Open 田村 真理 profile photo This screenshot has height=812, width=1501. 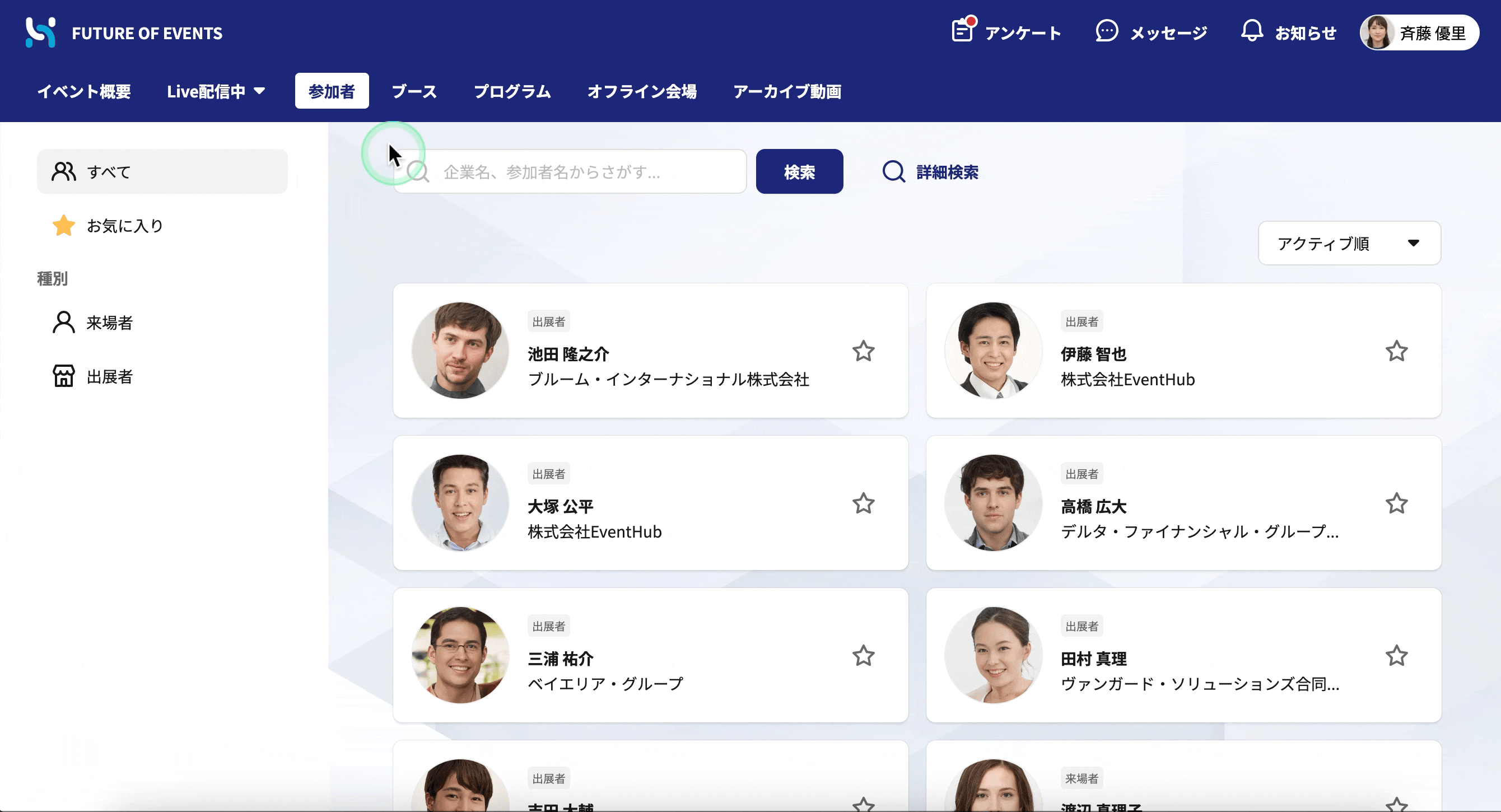[993, 655]
